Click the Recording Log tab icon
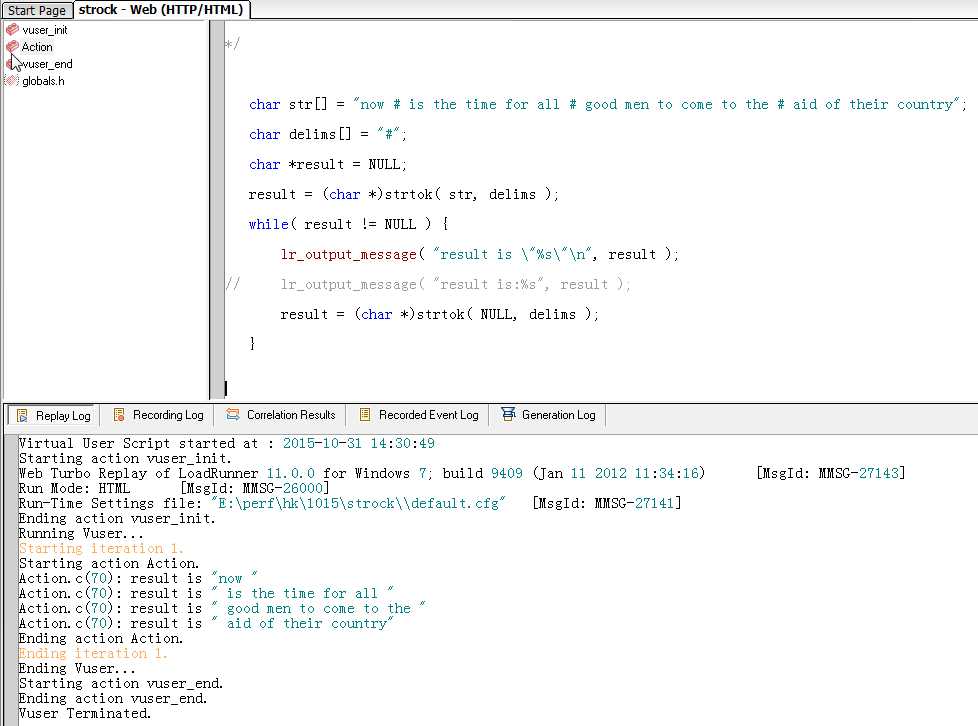This screenshot has height=726, width=978. coord(119,415)
